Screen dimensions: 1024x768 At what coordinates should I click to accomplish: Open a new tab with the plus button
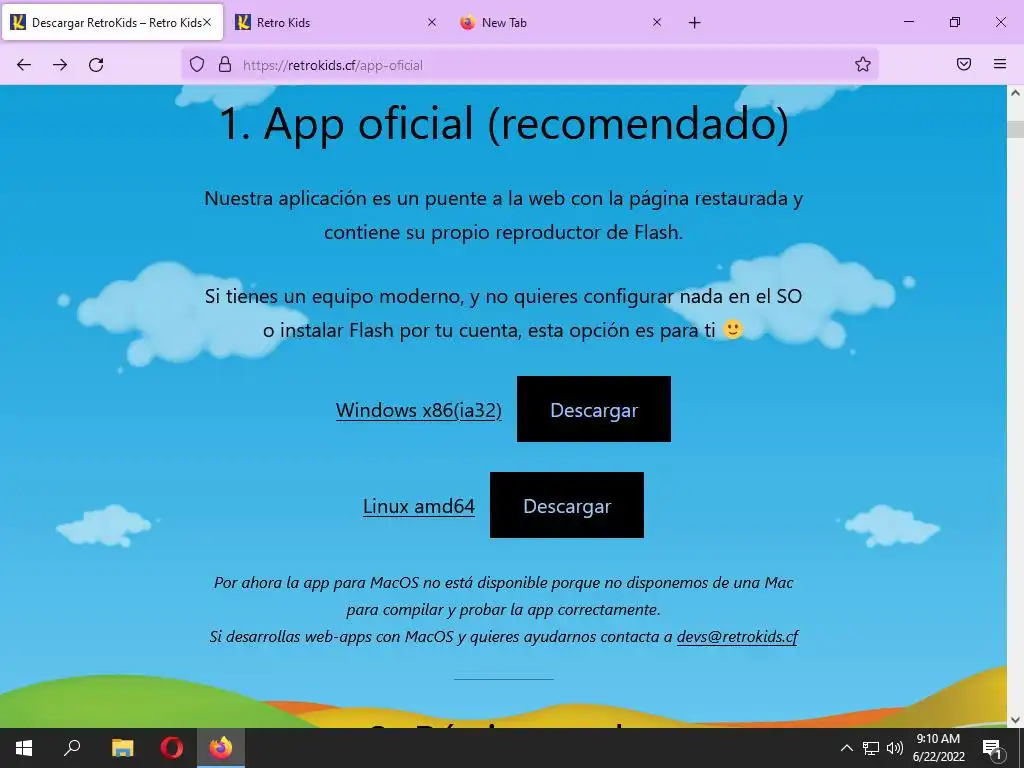[694, 23]
